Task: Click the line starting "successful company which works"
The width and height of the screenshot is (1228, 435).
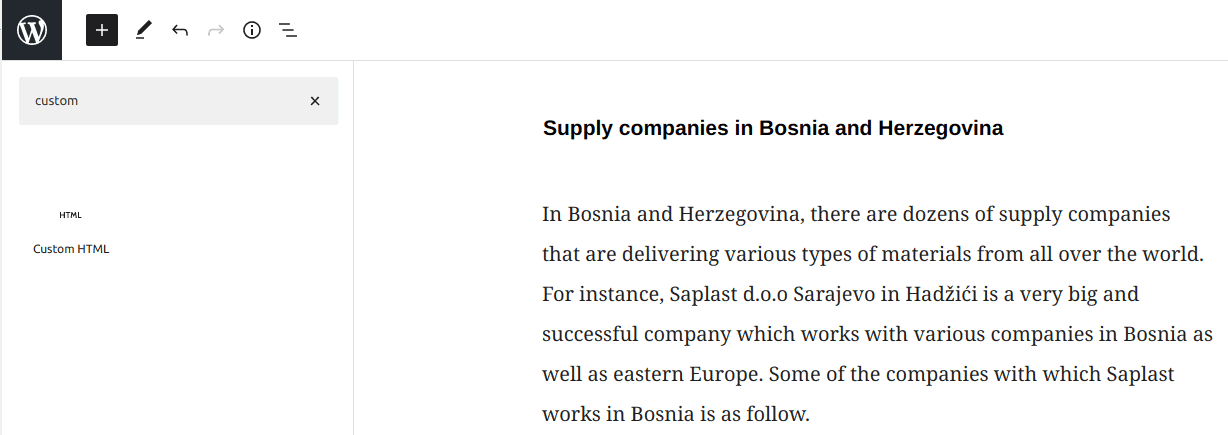Action: pyautogui.click(x=877, y=334)
